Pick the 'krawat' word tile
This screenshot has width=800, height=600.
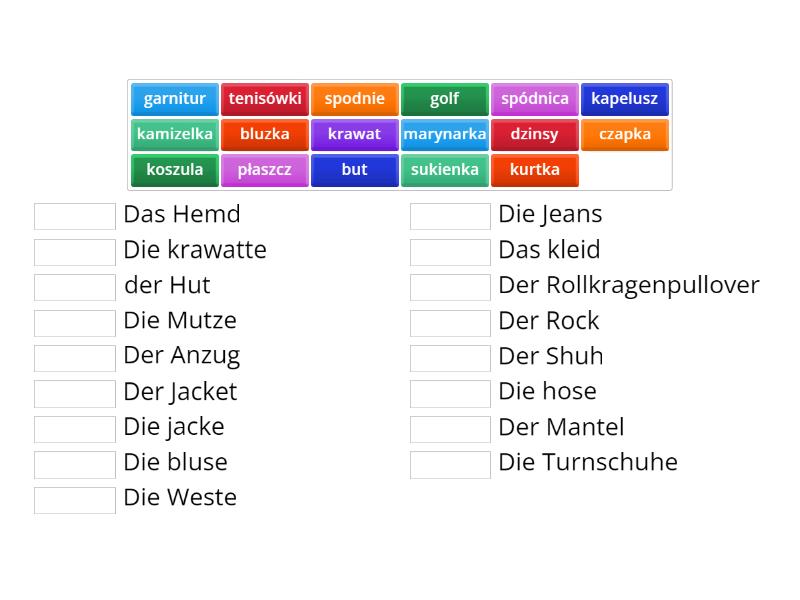point(355,134)
